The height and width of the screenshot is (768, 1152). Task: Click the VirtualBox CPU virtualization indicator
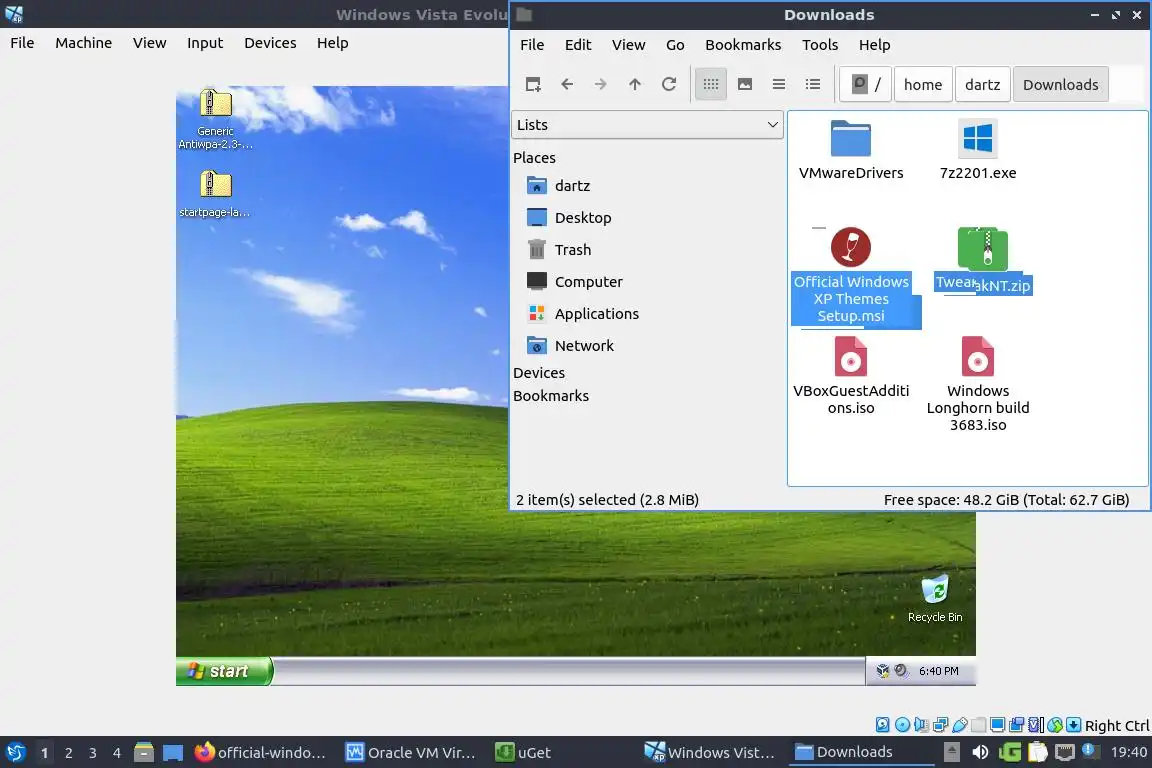tap(1036, 725)
